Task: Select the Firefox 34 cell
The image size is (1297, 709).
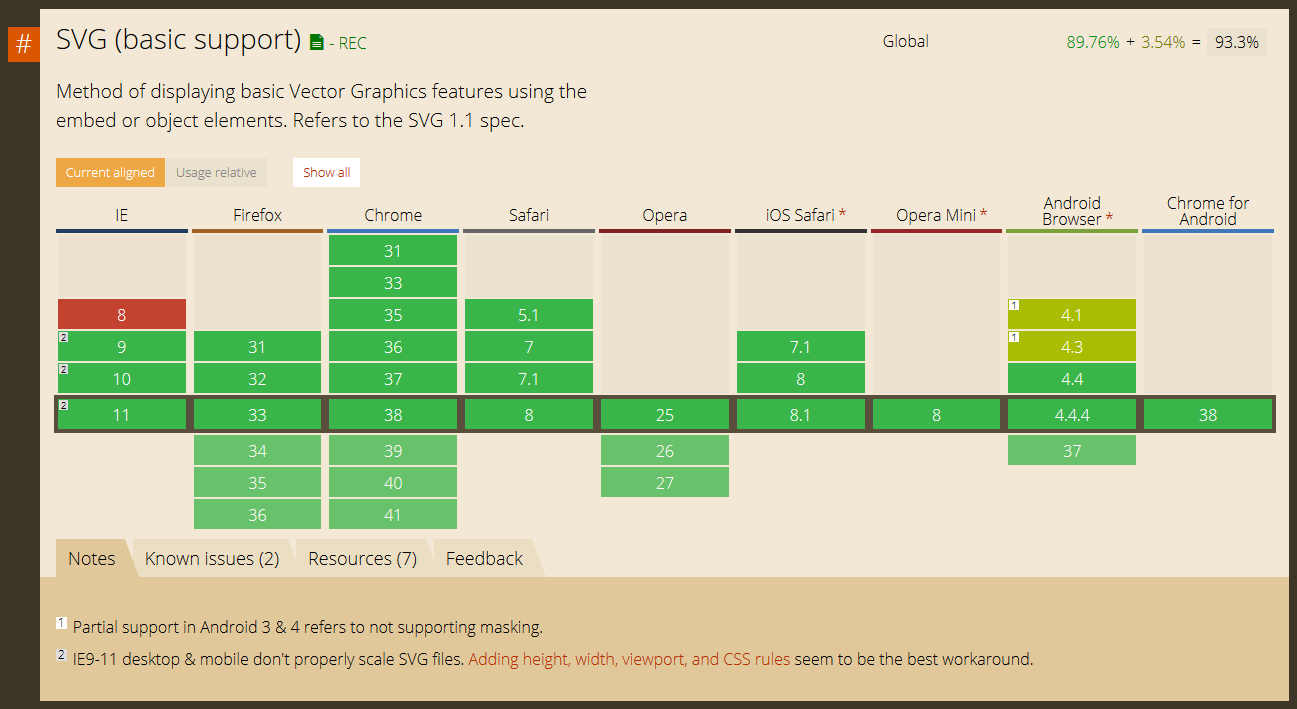Action: coord(257,450)
